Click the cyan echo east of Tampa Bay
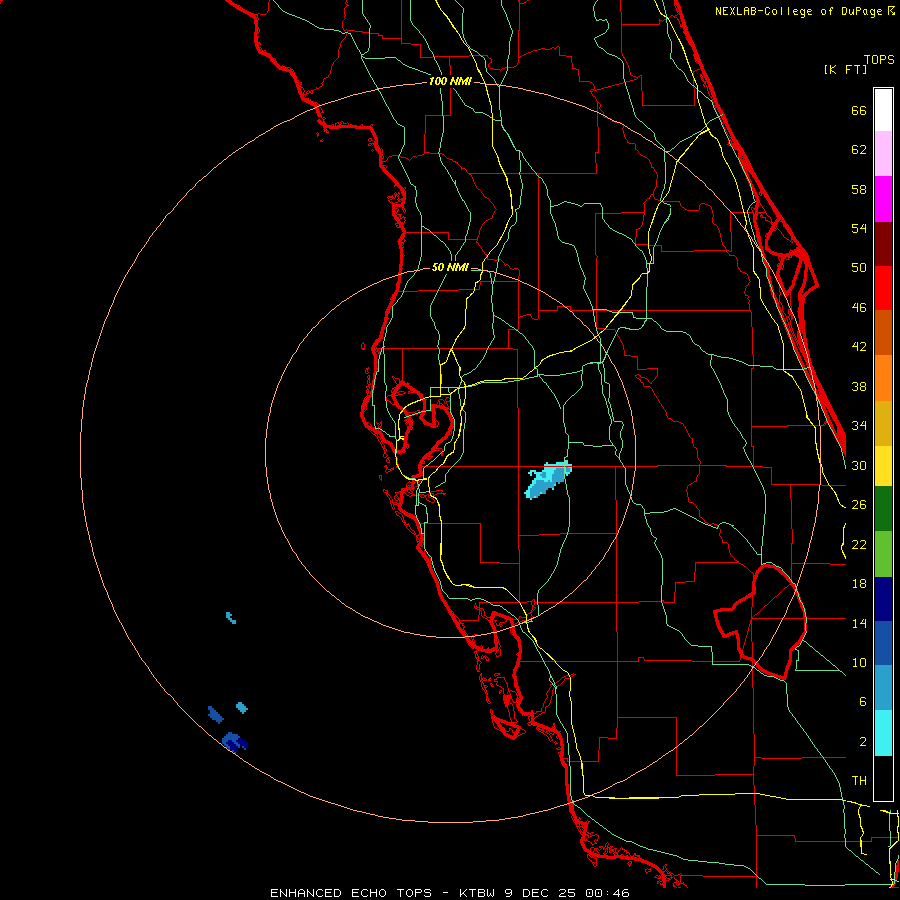900x900 pixels. coord(548,479)
